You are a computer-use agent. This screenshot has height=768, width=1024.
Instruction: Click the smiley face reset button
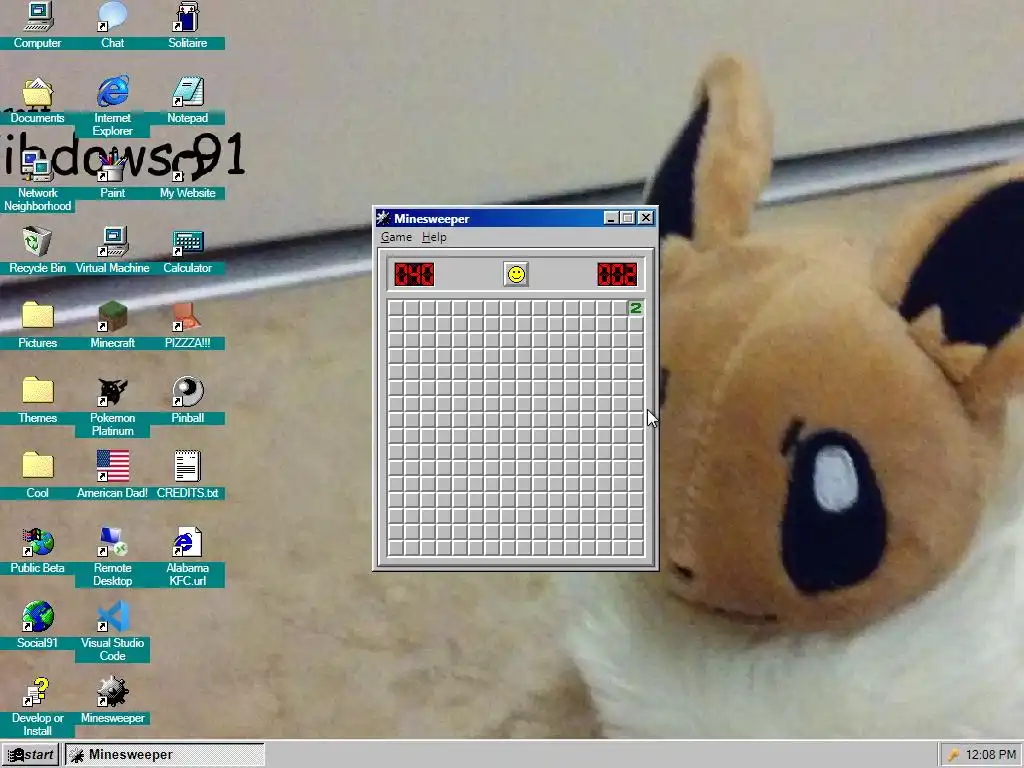516,274
